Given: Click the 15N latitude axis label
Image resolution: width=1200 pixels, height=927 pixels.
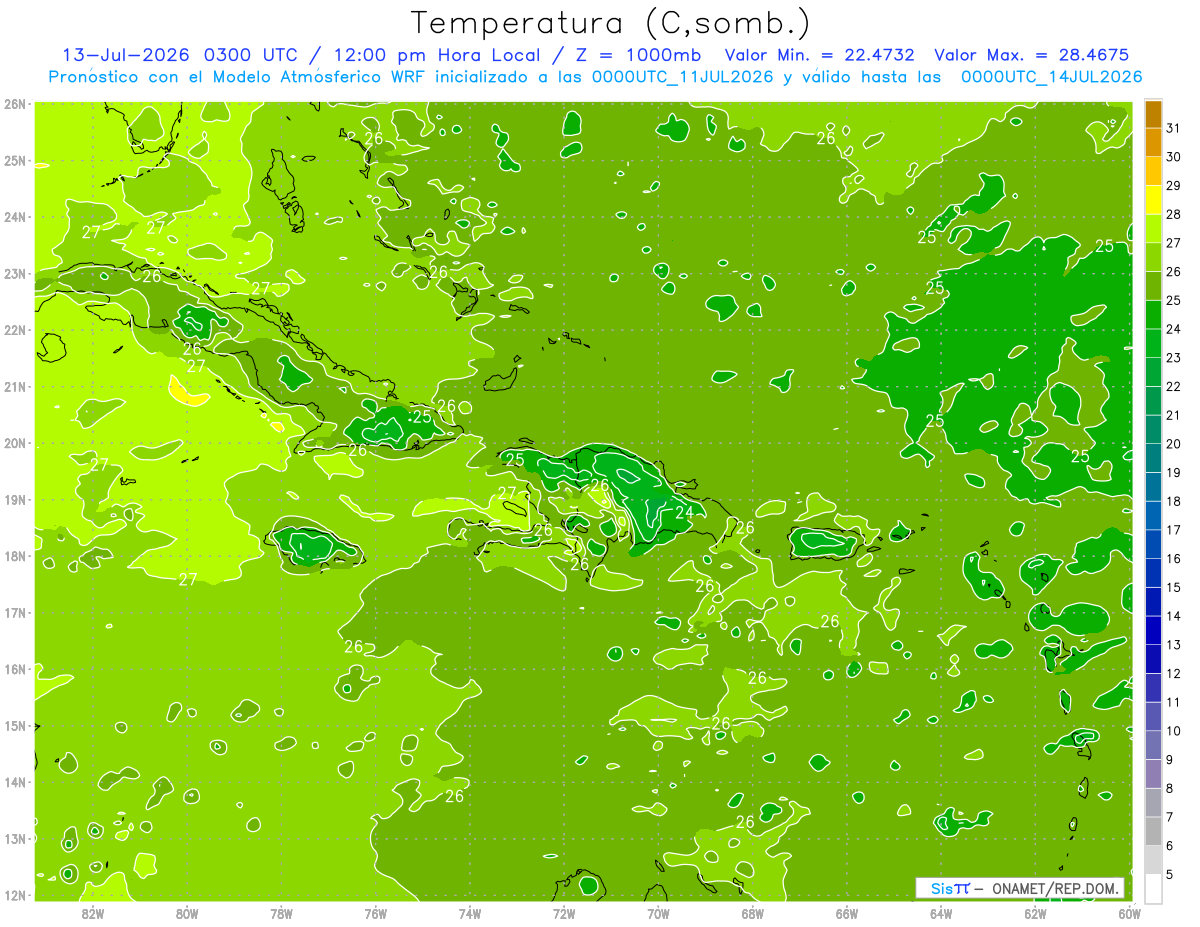Looking at the screenshot, I should click(14, 726).
